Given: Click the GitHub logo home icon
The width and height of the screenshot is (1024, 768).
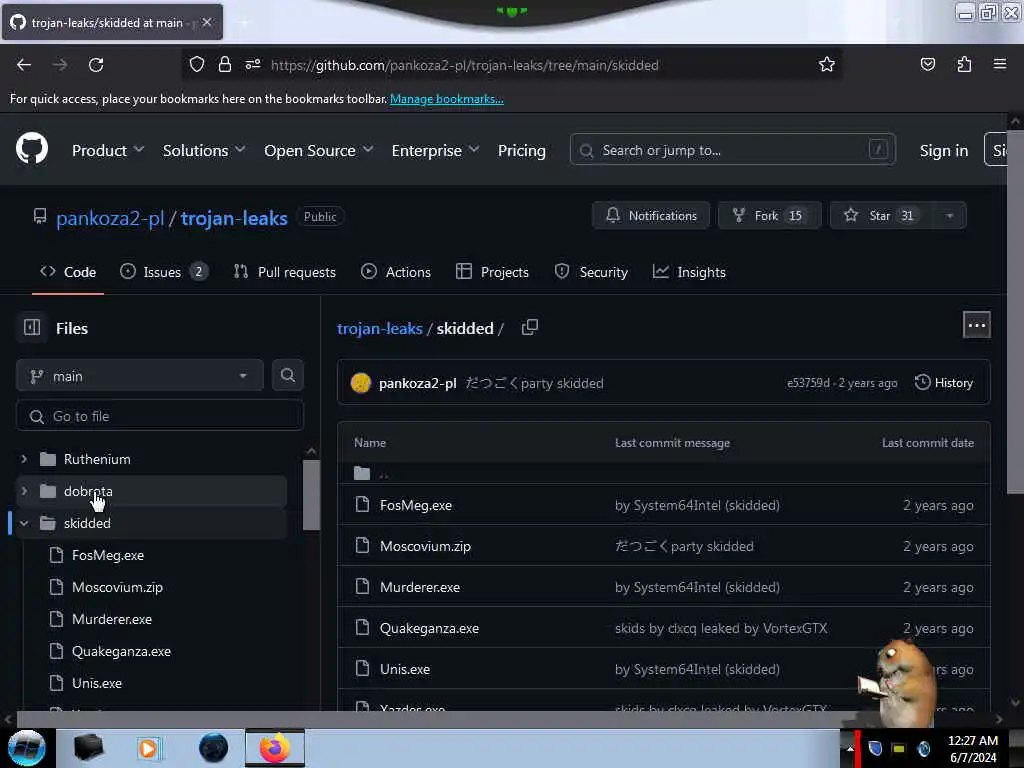Looking at the screenshot, I should click(x=32, y=150).
